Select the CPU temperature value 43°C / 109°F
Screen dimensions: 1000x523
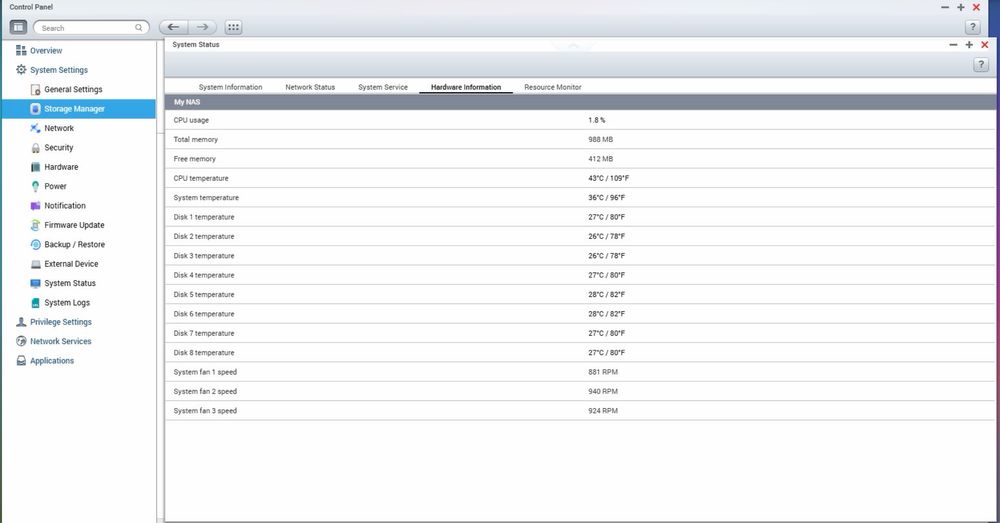pyautogui.click(x=608, y=179)
